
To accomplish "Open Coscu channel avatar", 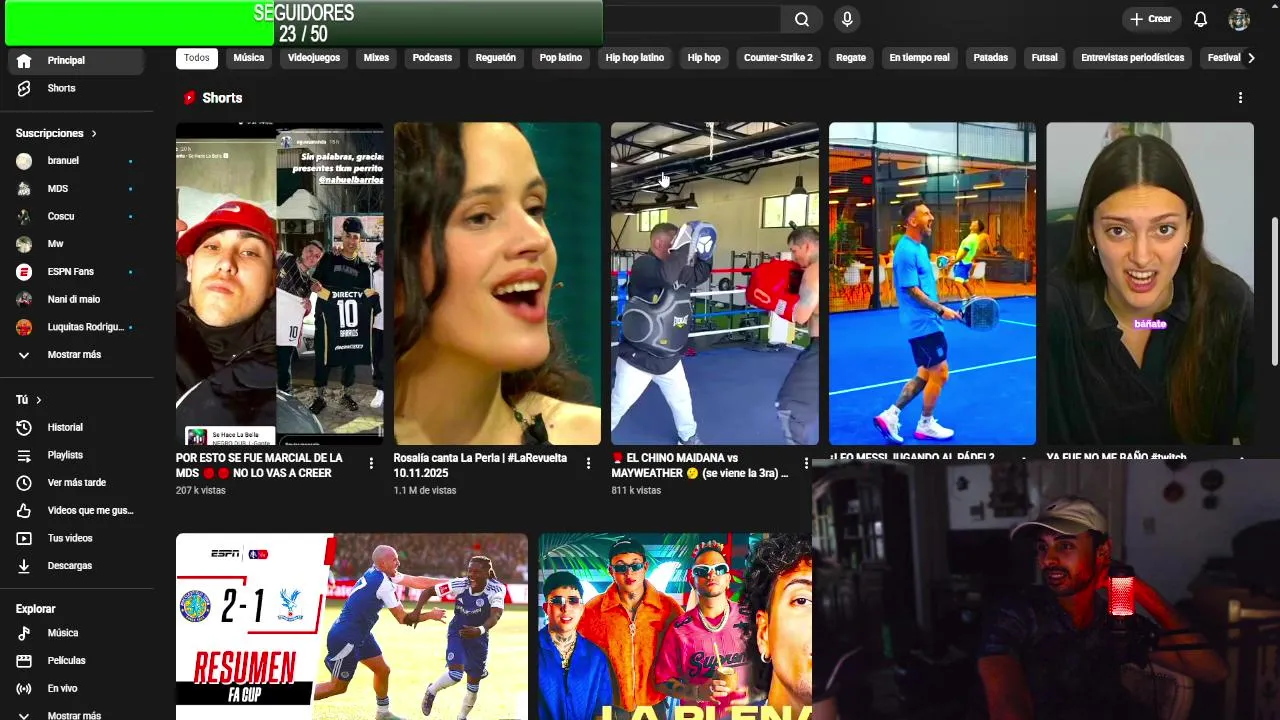I will click(x=24, y=216).
